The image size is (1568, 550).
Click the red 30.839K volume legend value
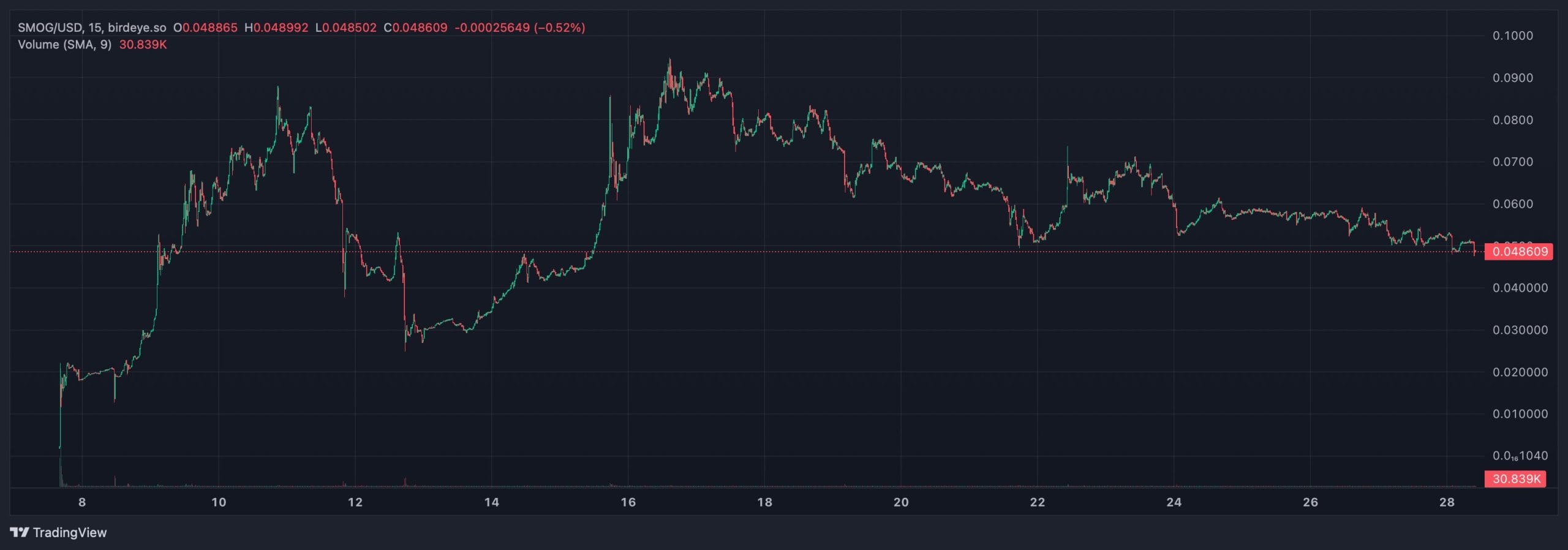point(143,45)
